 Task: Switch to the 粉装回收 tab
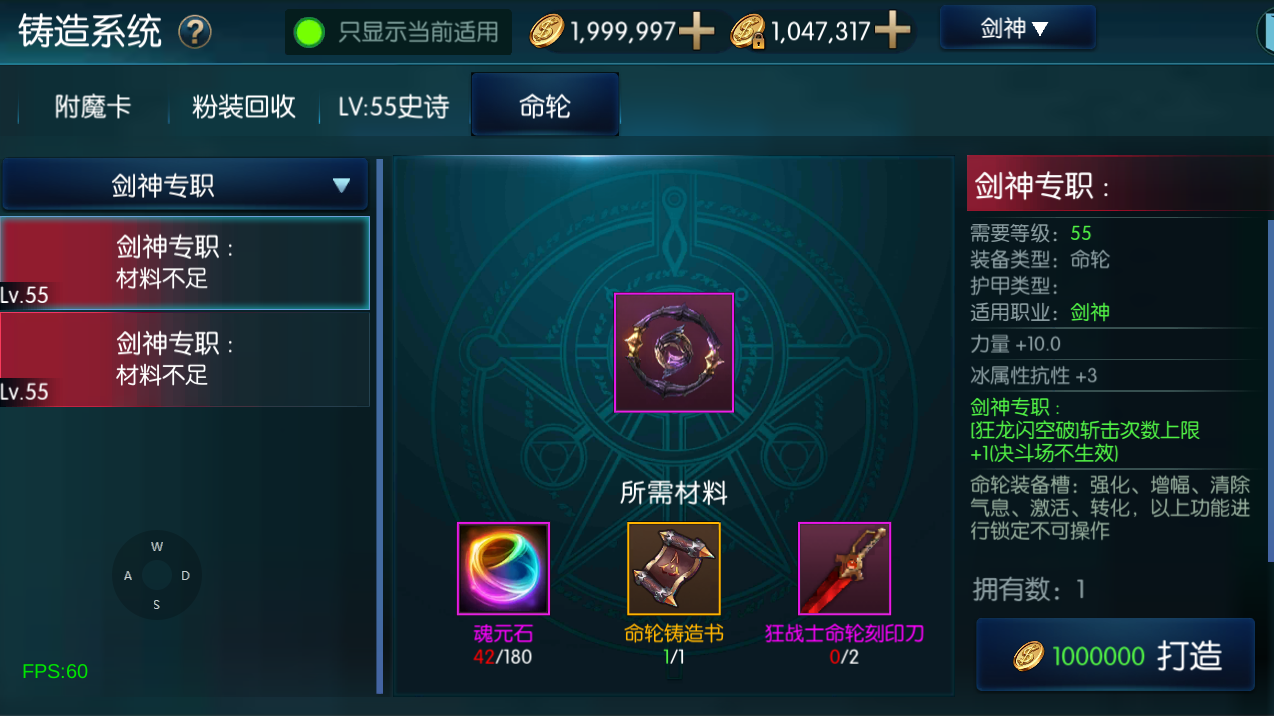(x=244, y=107)
